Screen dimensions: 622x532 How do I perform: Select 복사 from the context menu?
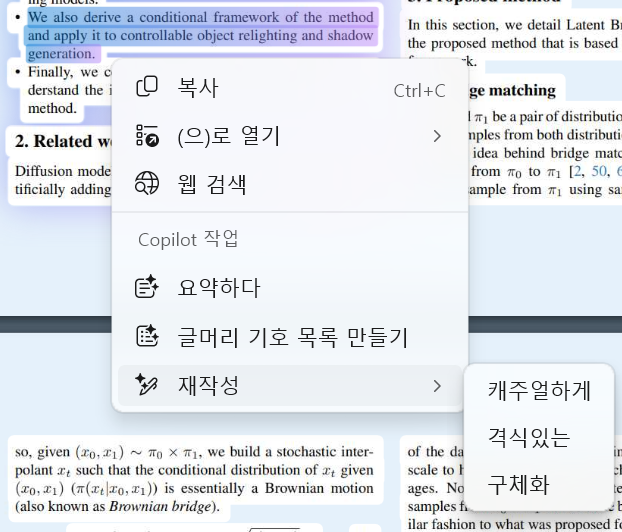coord(290,87)
